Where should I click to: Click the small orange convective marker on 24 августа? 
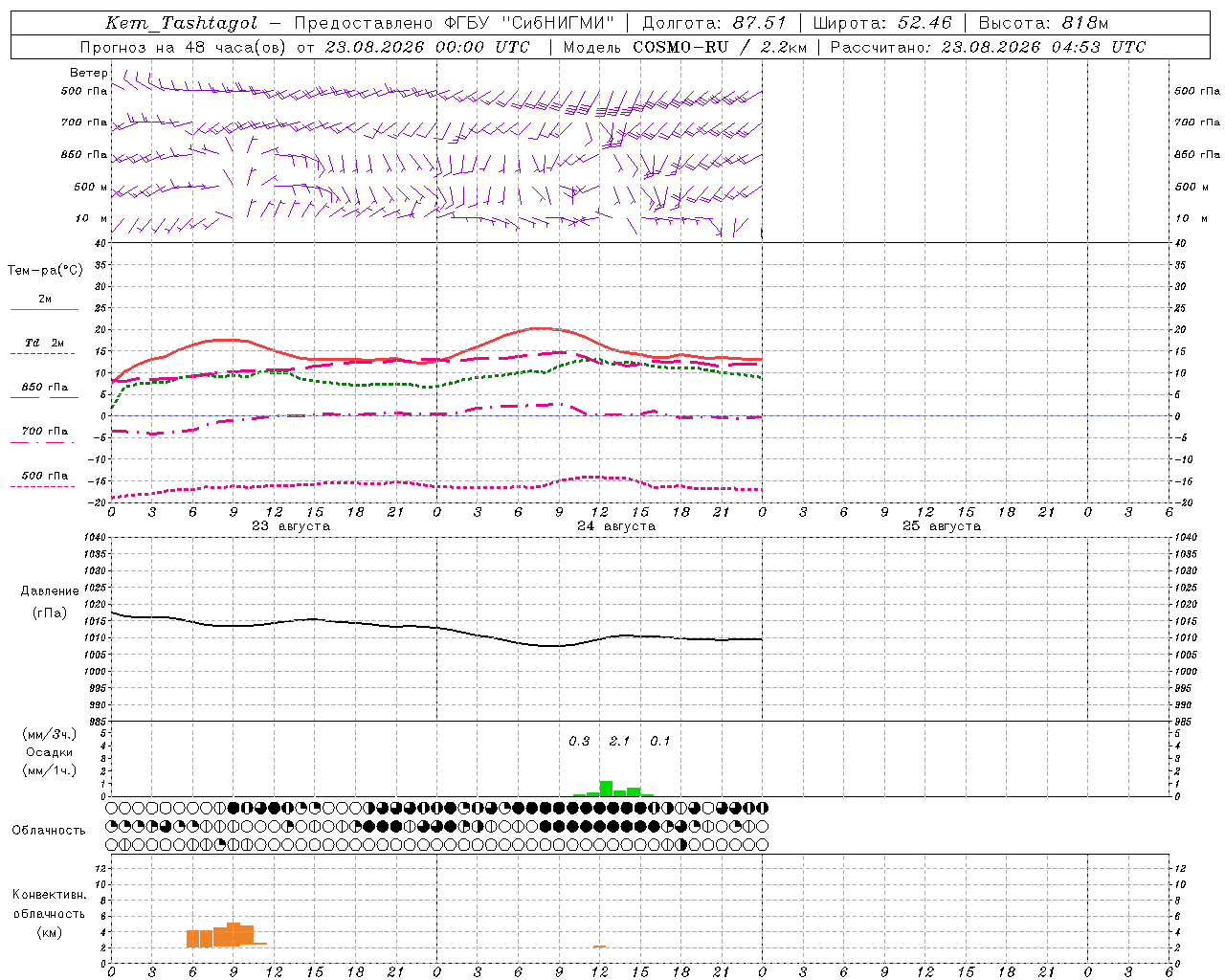[599, 947]
